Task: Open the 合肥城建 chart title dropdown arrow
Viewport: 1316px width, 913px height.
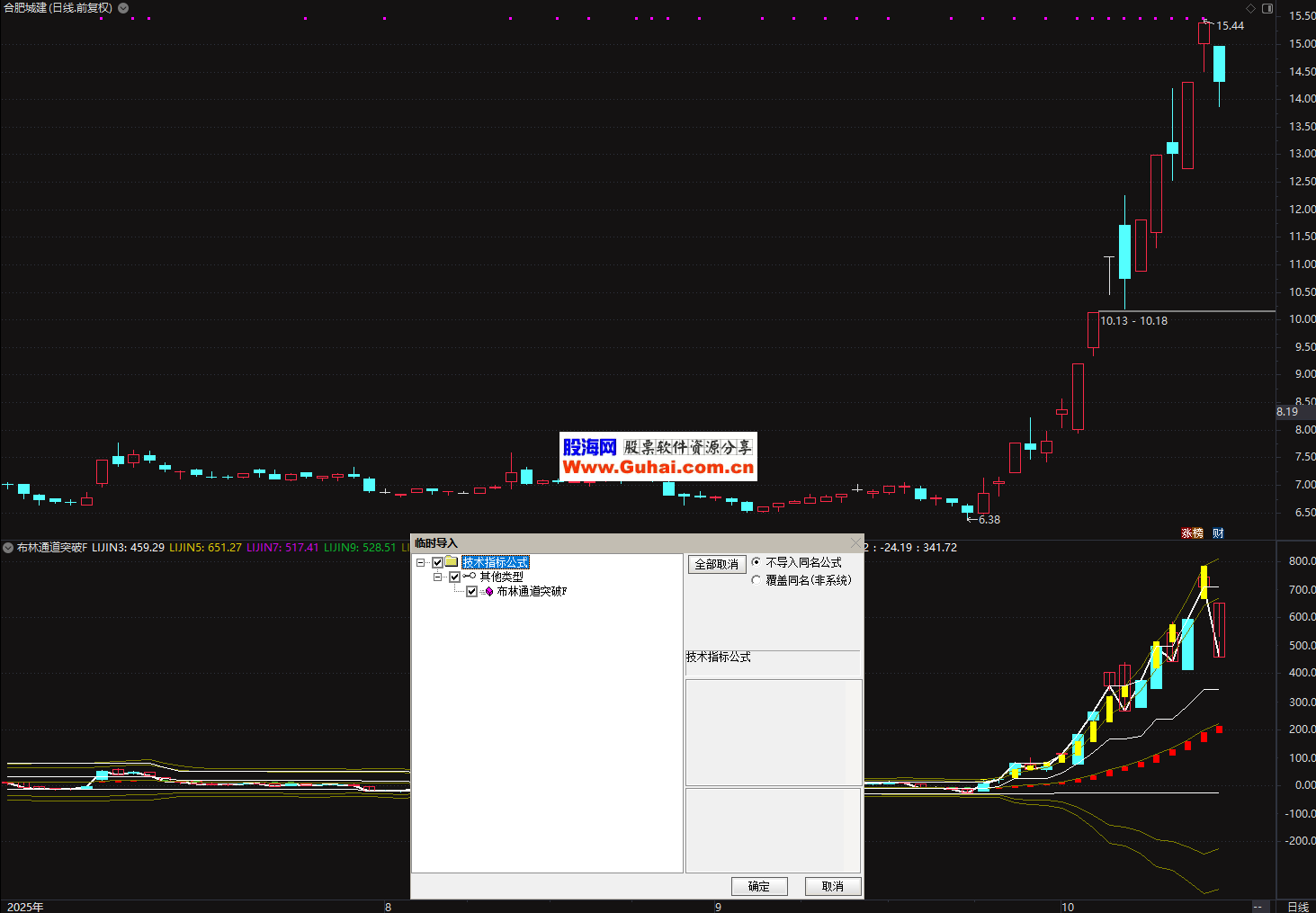Action: point(123,8)
